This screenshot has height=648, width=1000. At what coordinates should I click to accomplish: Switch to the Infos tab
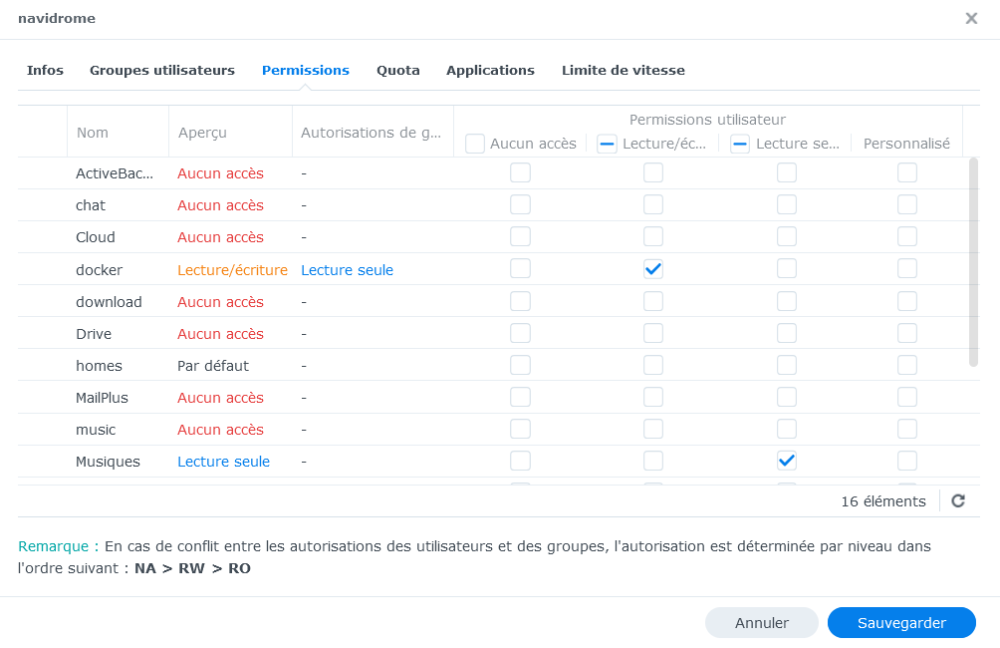(45, 70)
